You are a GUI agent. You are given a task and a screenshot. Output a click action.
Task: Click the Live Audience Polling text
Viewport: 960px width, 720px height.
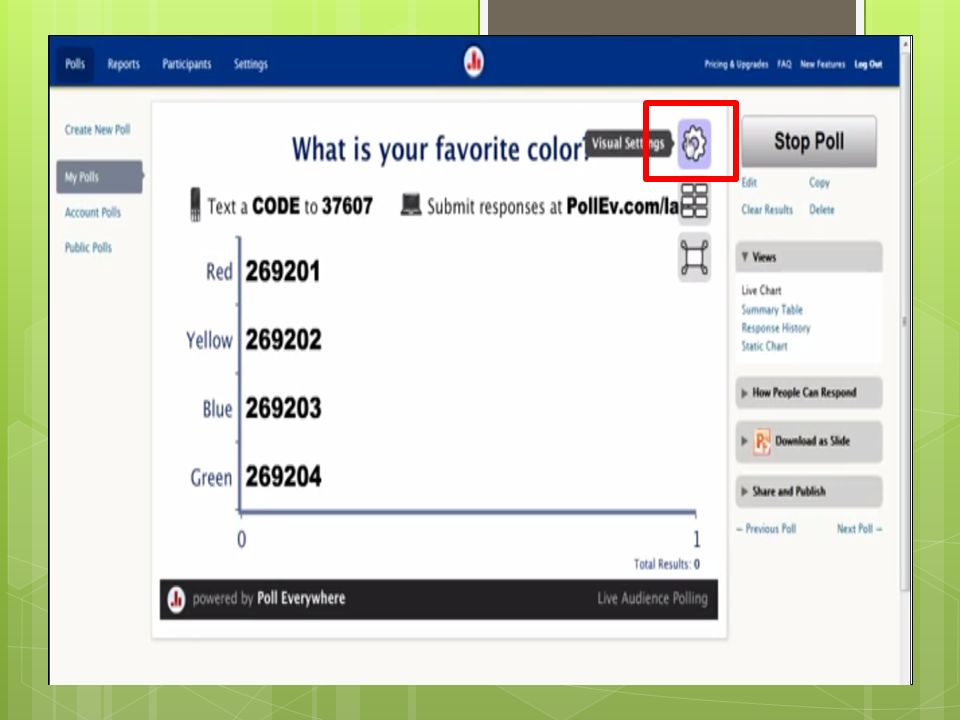652,598
